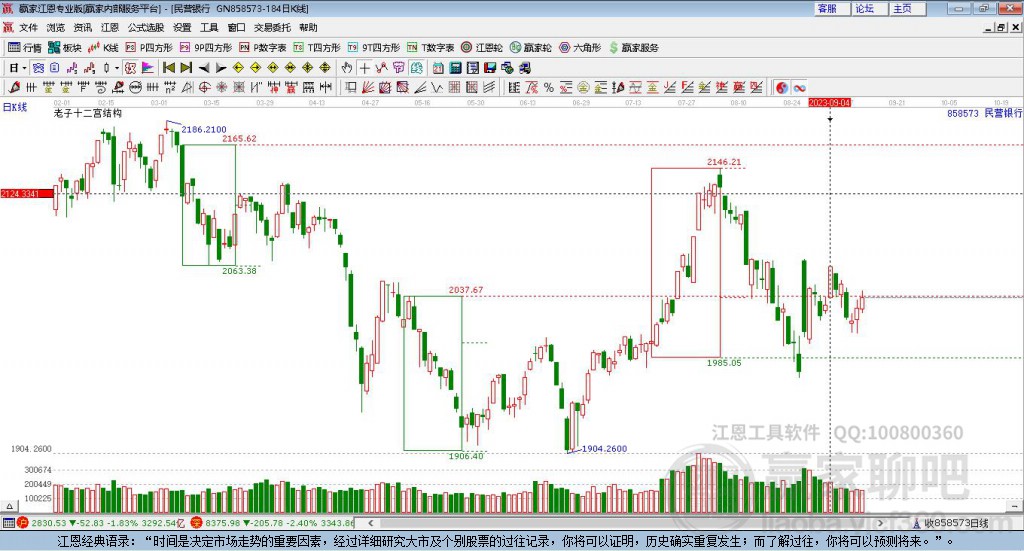The height and width of the screenshot is (551, 1024).
Task: Open the 9T四方形 tool
Action: [x=374, y=48]
